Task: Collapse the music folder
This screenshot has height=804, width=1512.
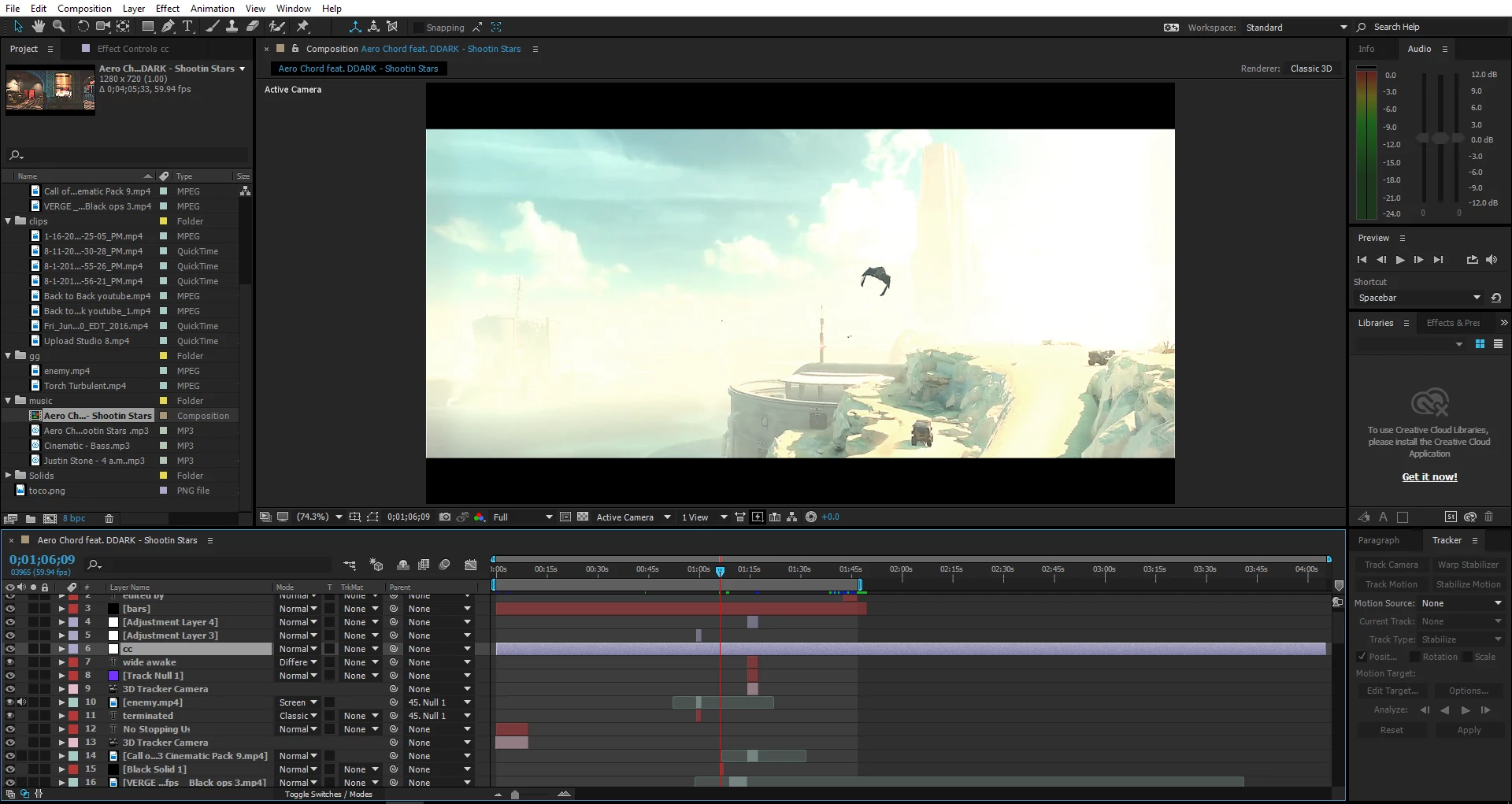Action: (9, 401)
